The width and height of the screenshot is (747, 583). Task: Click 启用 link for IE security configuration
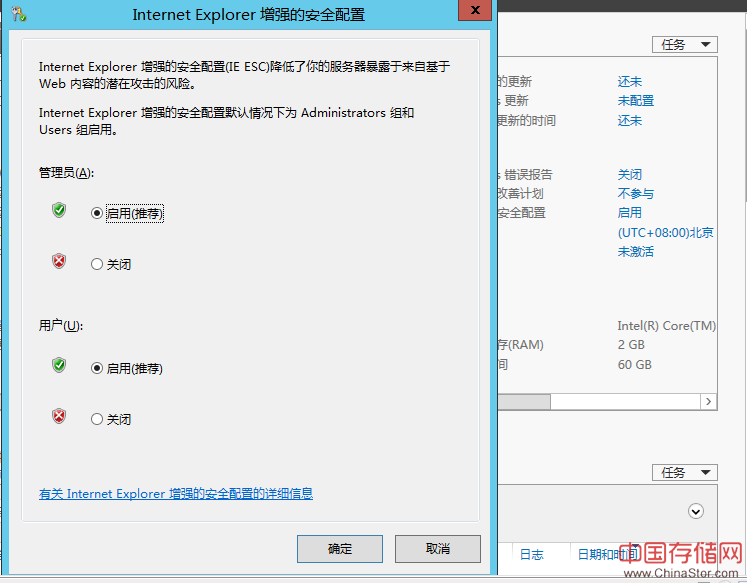(x=630, y=213)
